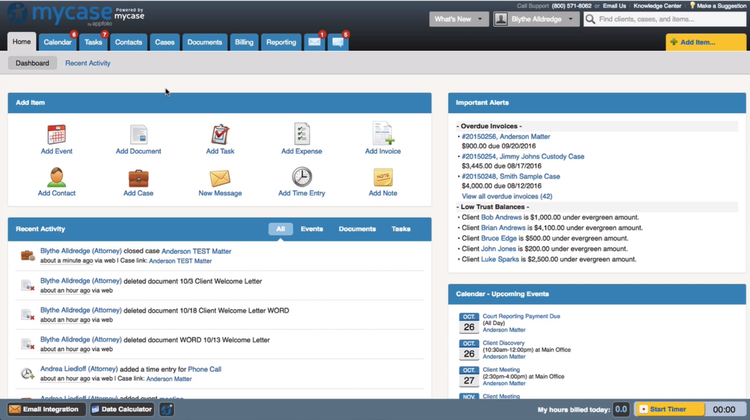
Task: Click the lightbulb Make a Suggestion icon
Action: [692, 6]
